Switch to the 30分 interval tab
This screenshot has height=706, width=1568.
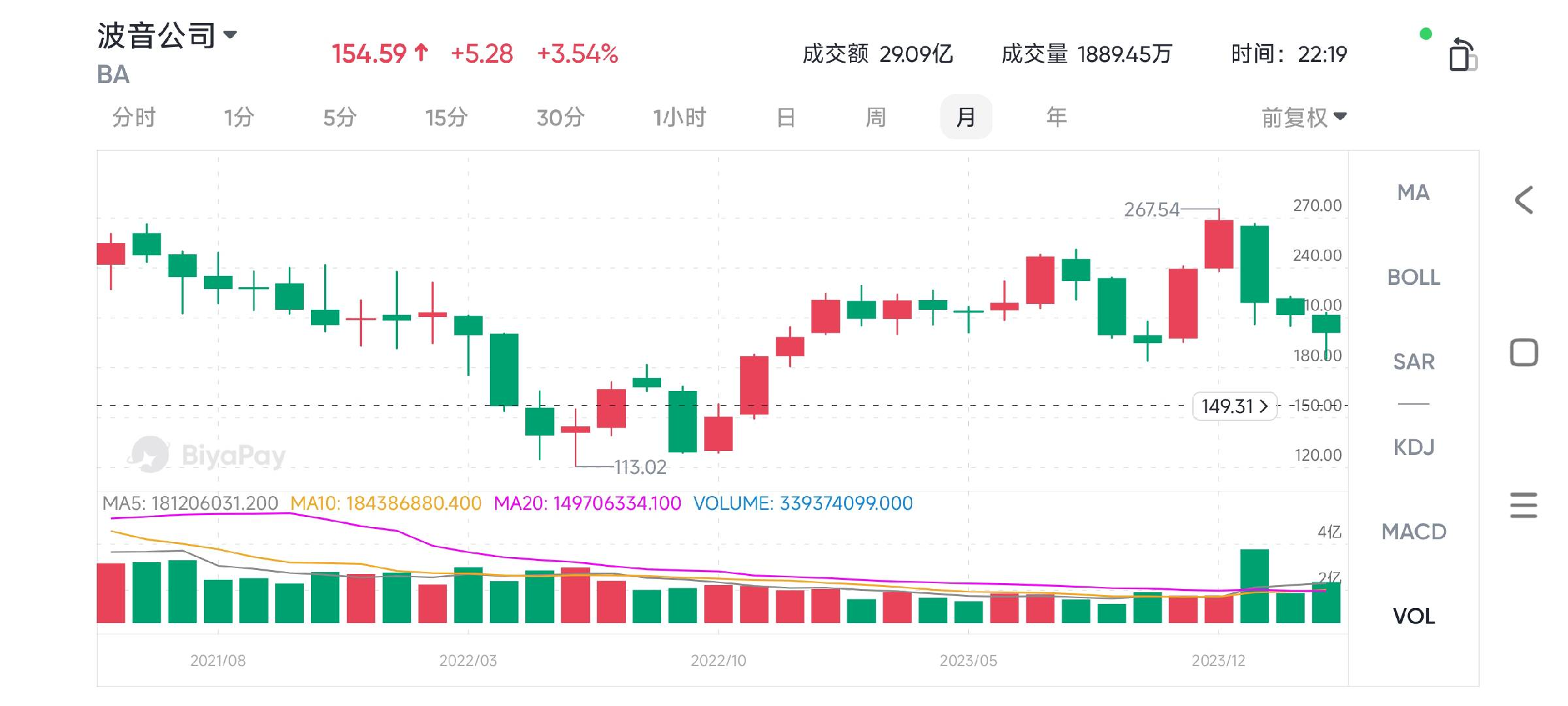(560, 118)
